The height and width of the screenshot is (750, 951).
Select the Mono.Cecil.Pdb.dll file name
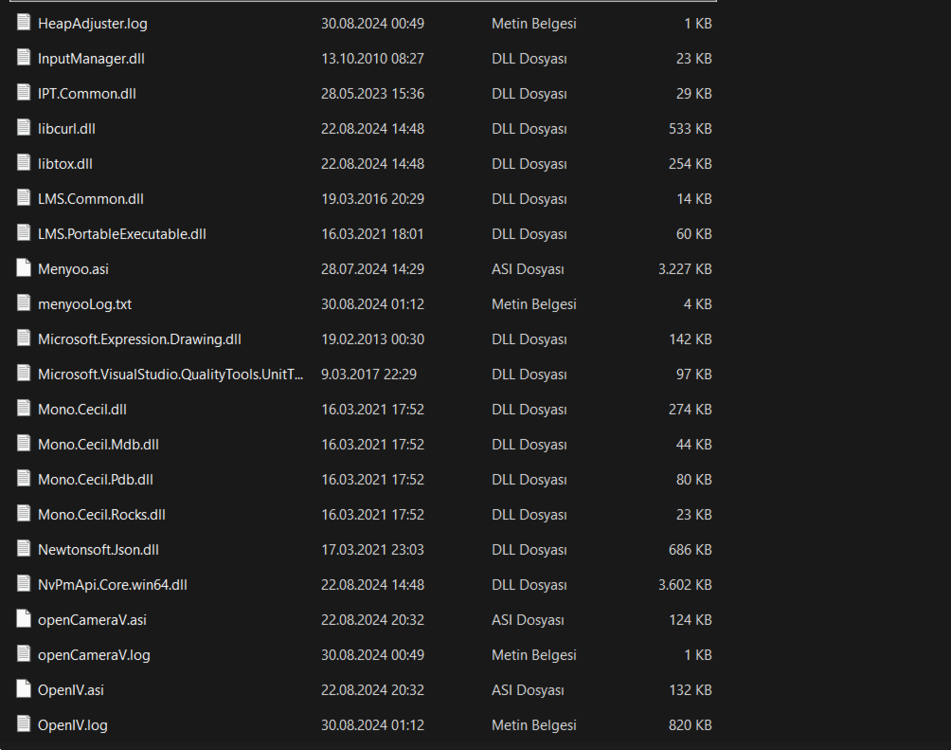(x=96, y=479)
